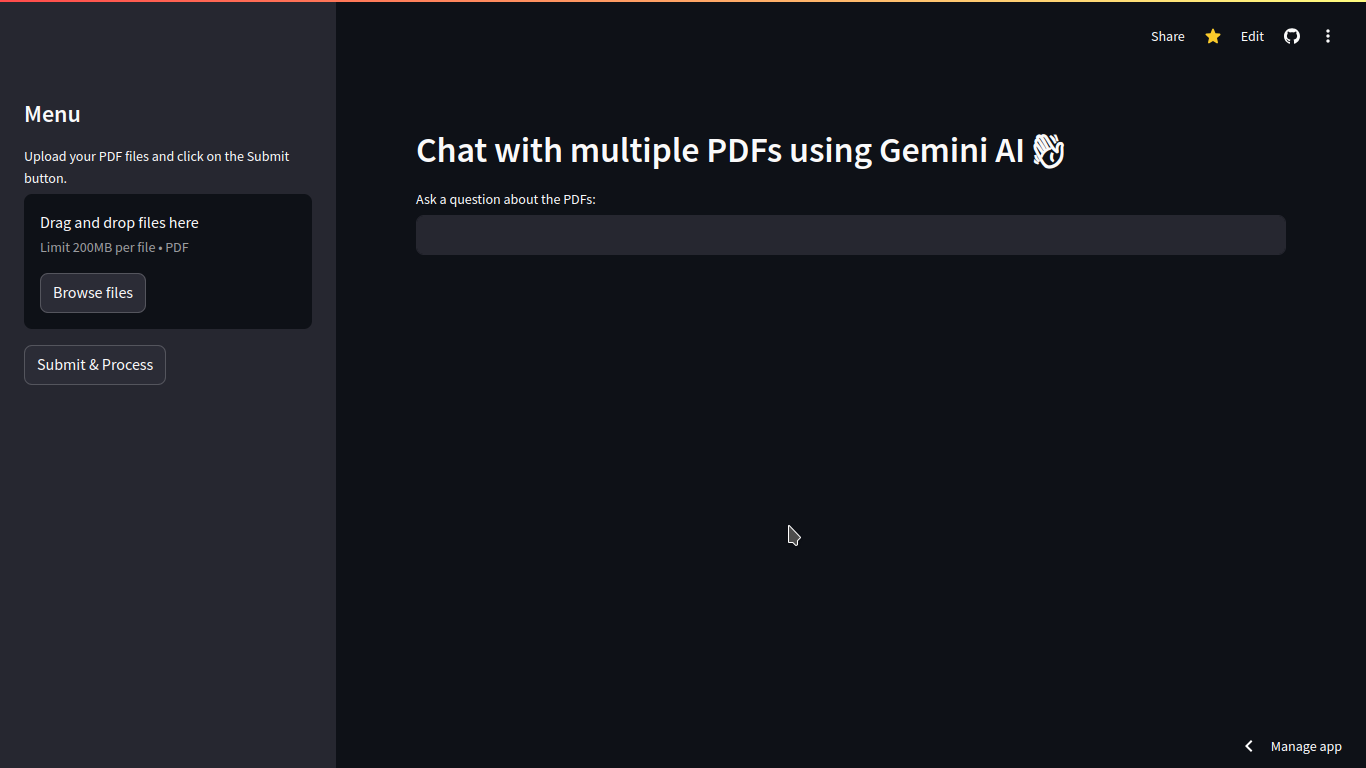This screenshot has width=1366, height=768.
Task: Click the colored decoration bar at top
Action: [x=683, y=1]
